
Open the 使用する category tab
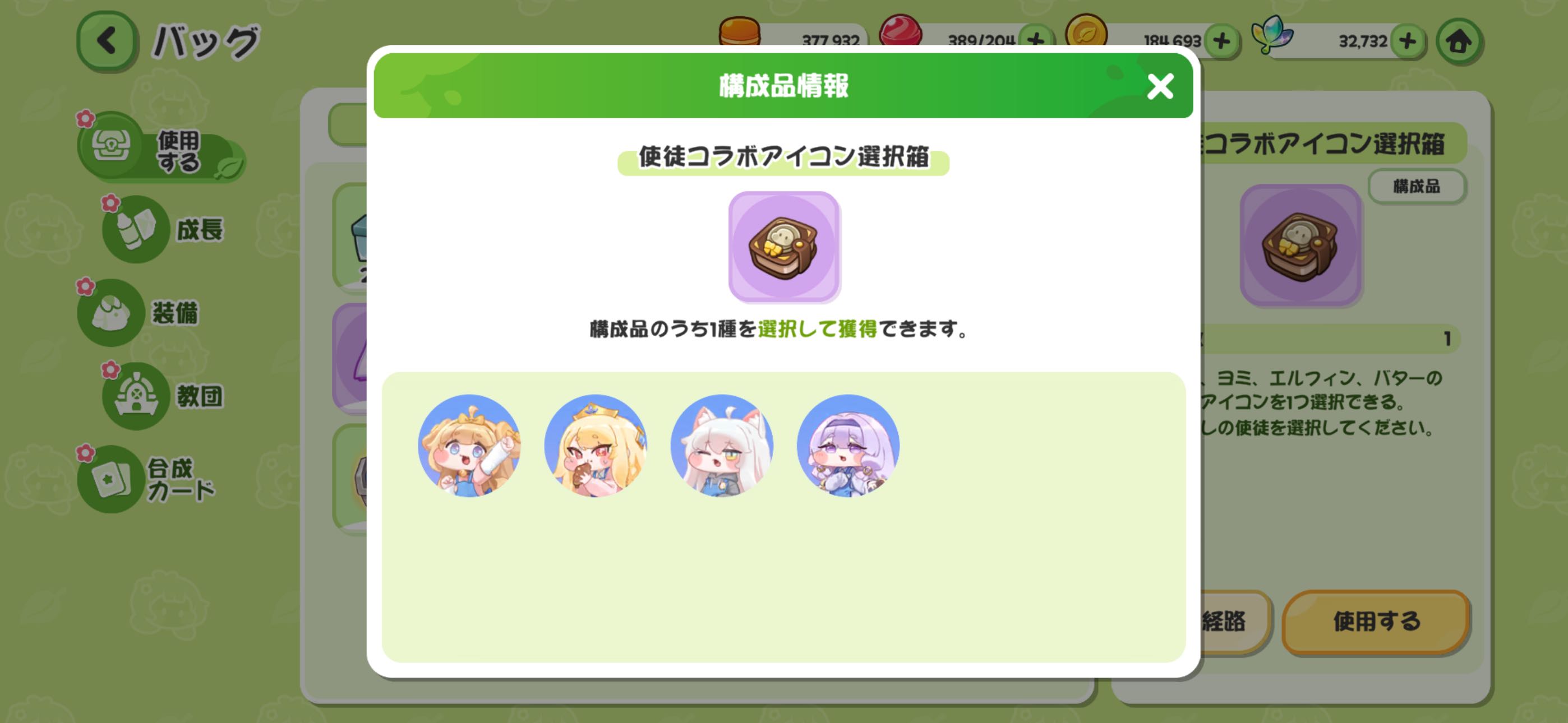162,147
